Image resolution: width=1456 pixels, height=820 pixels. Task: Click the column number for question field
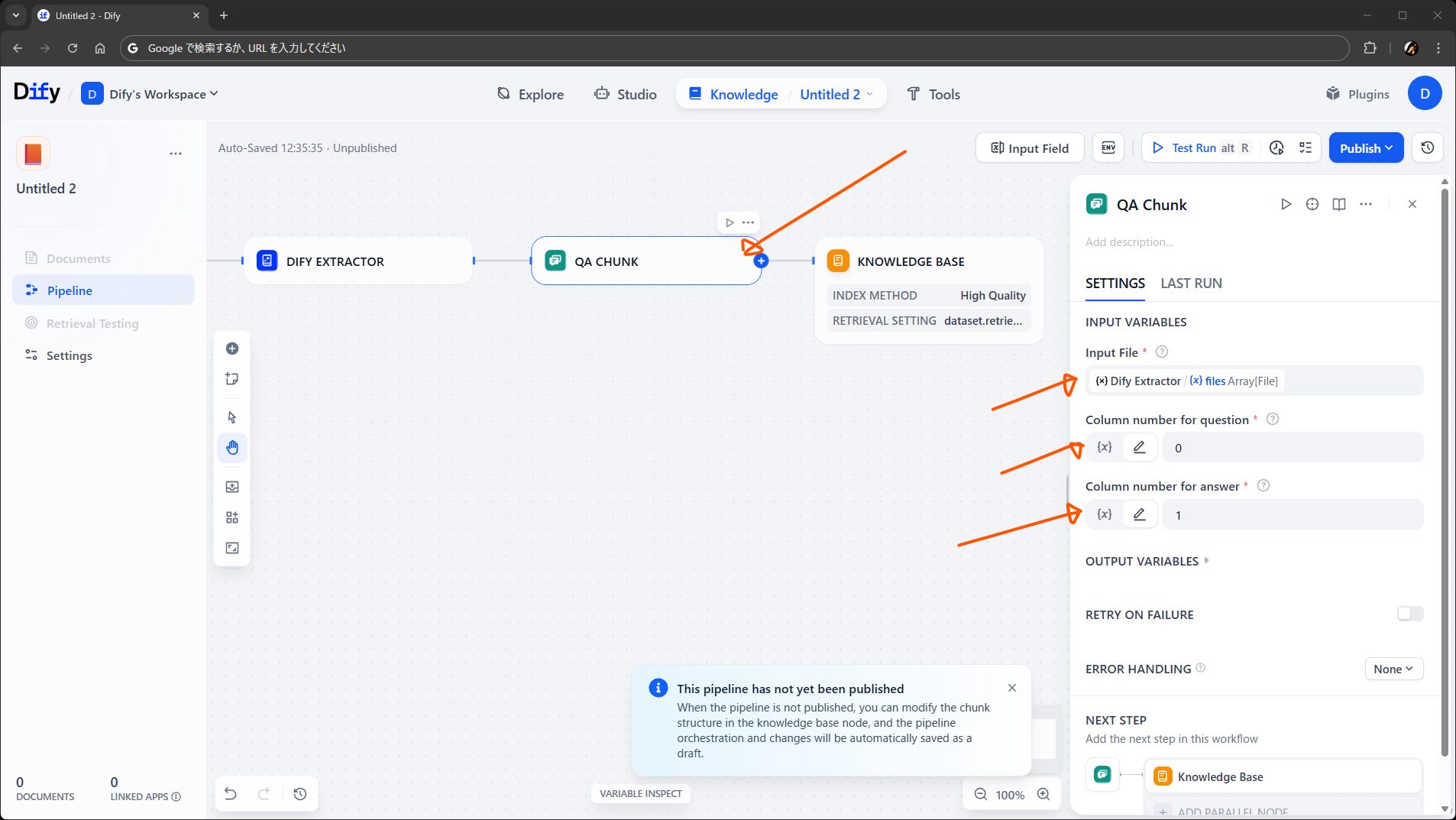[1293, 448]
